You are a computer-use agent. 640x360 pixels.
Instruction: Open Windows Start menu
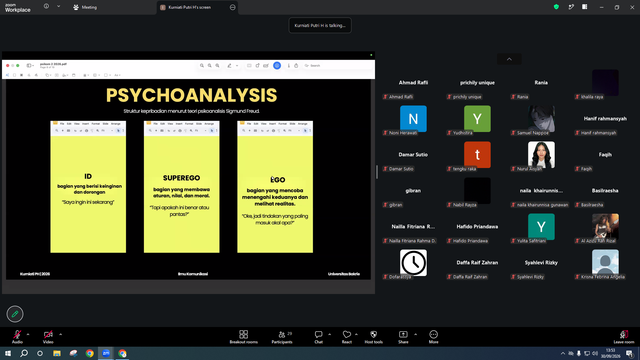[8, 353]
